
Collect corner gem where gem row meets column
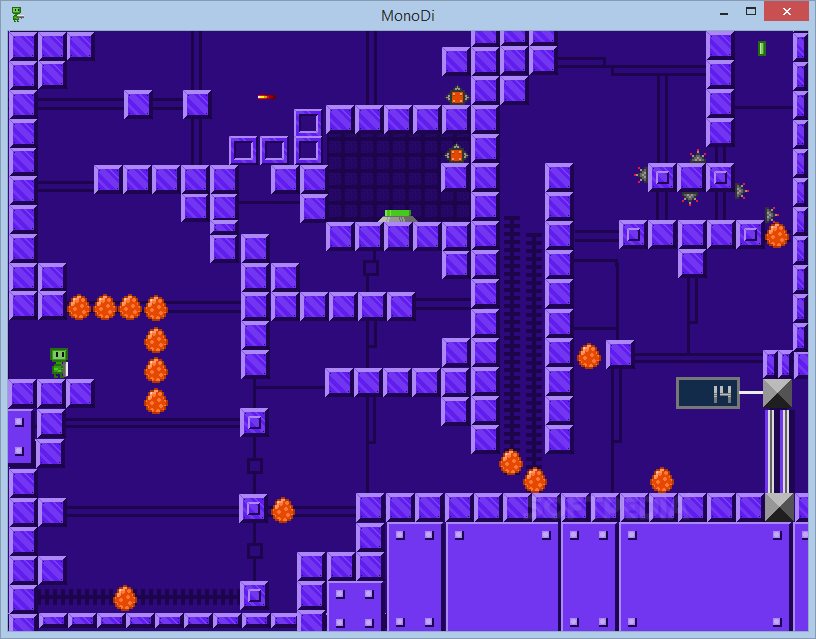click(156, 308)
